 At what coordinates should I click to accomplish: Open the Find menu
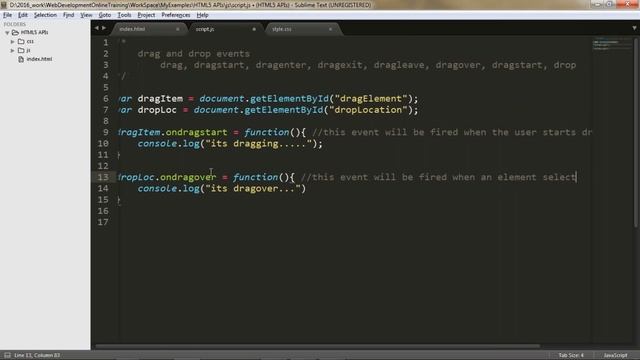coord(68,15)
